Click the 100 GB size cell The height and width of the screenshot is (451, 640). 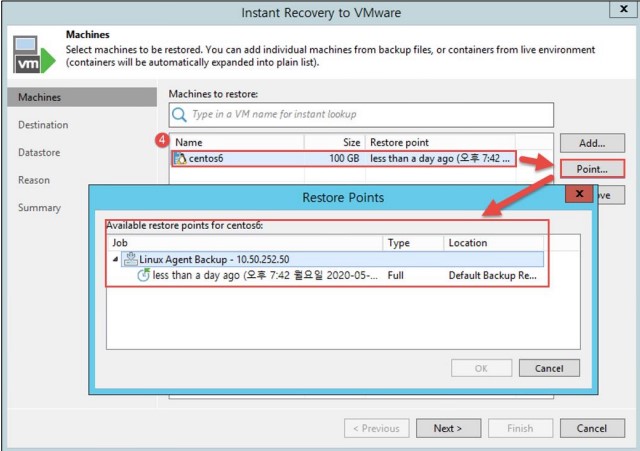click(x=344, y=158)
